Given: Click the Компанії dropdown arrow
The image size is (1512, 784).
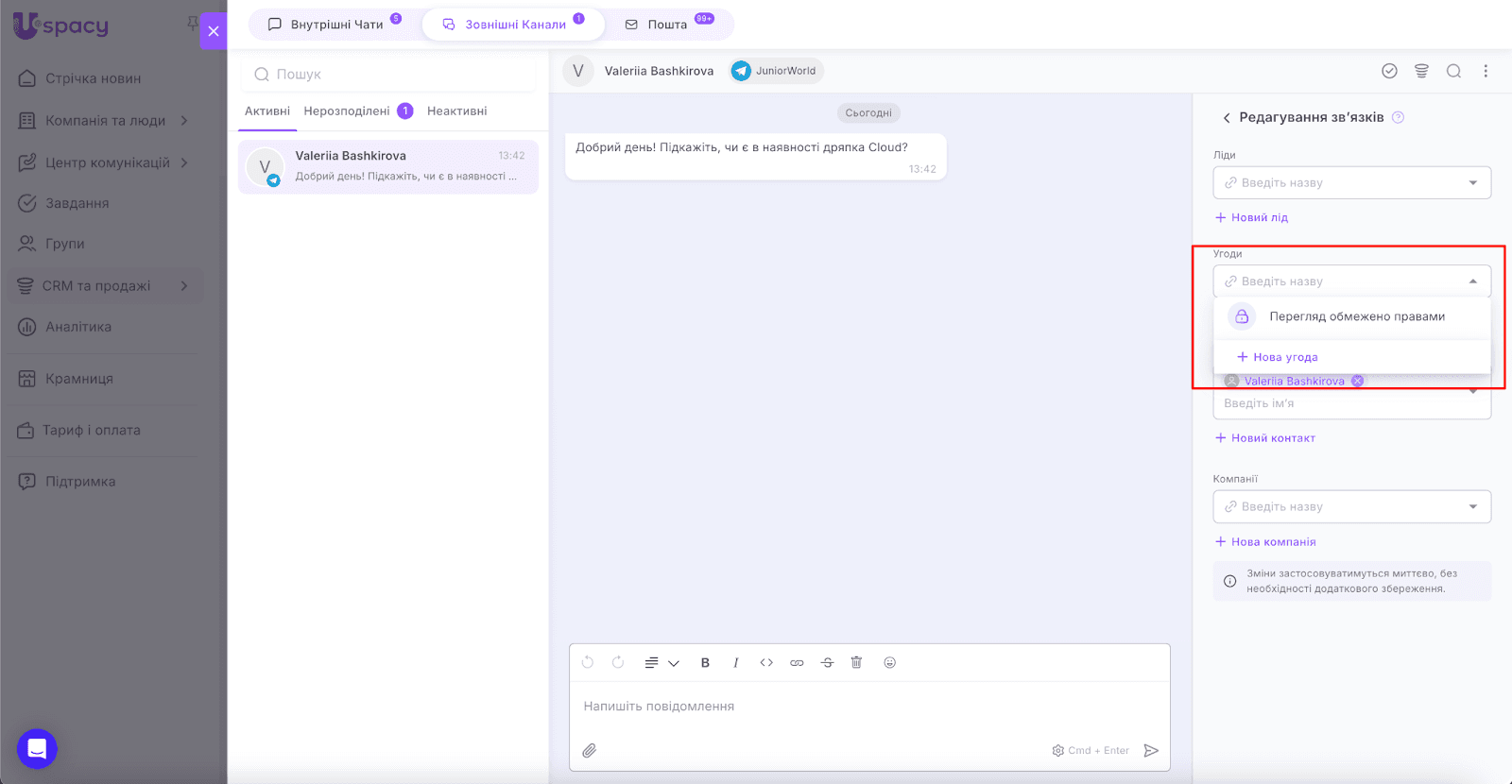Looking at the screenshot, I should 1473,506.
